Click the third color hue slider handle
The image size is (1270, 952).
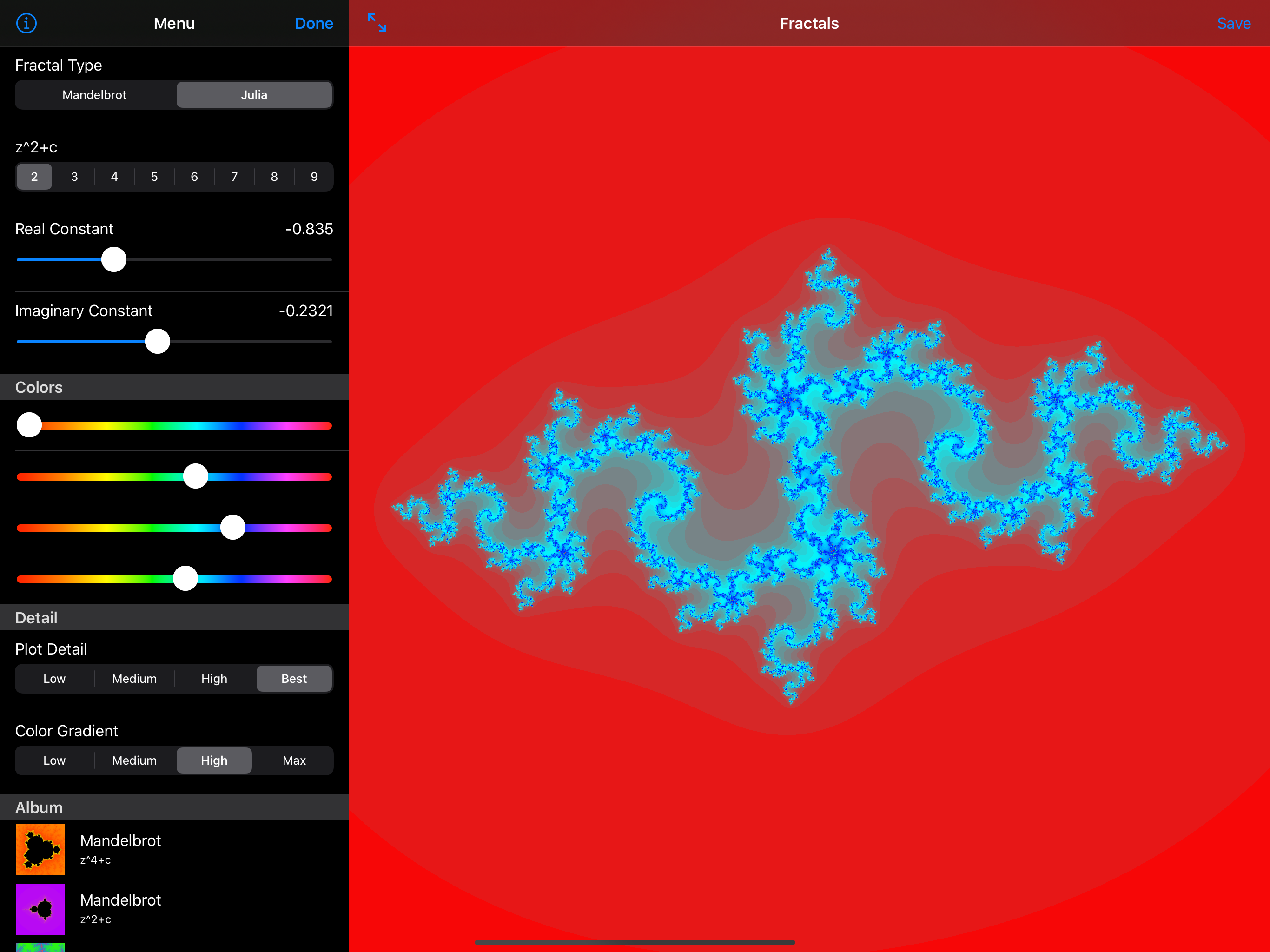point(232,527)
